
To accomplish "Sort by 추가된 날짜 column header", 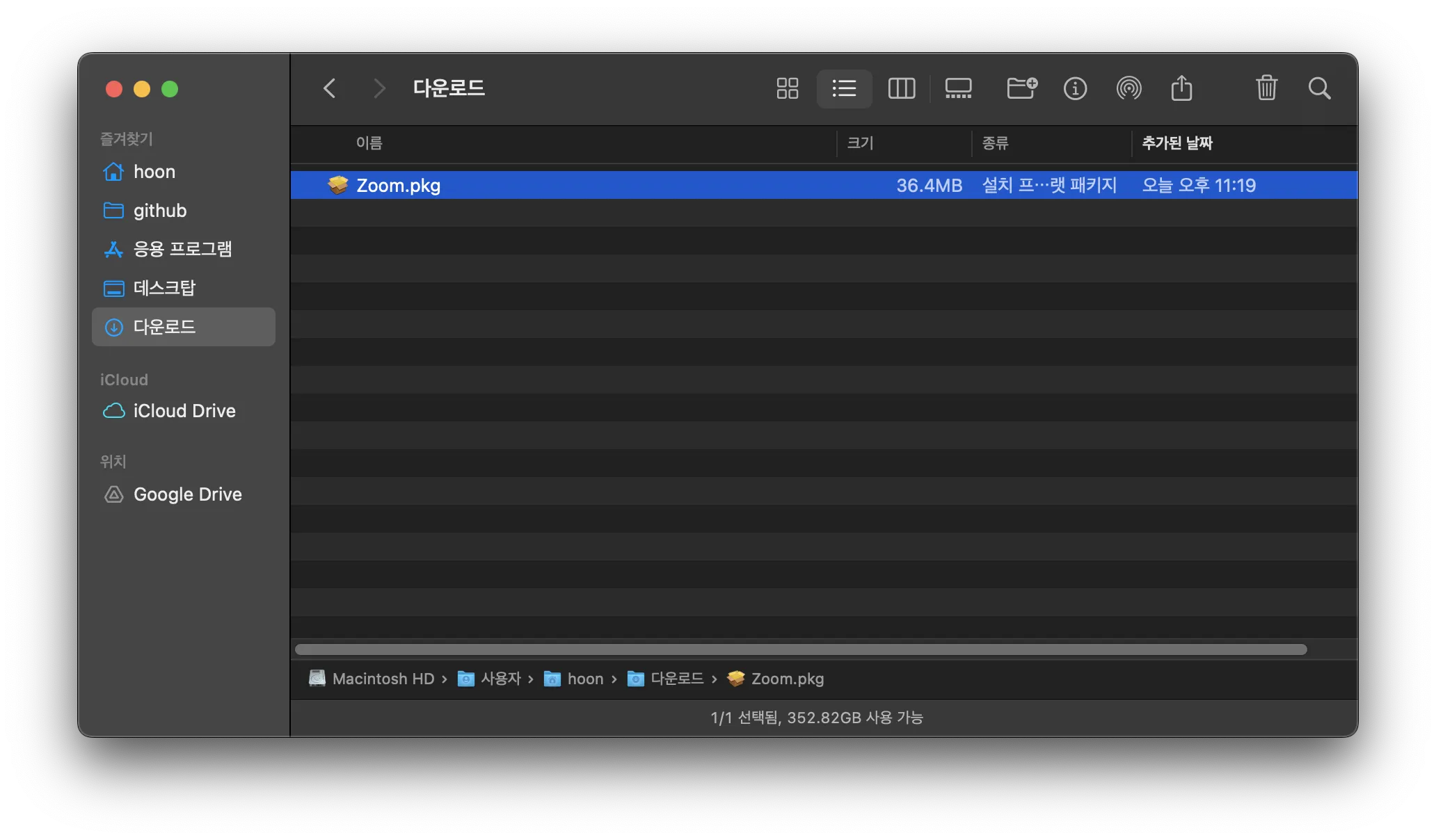I will point(1177,143).
